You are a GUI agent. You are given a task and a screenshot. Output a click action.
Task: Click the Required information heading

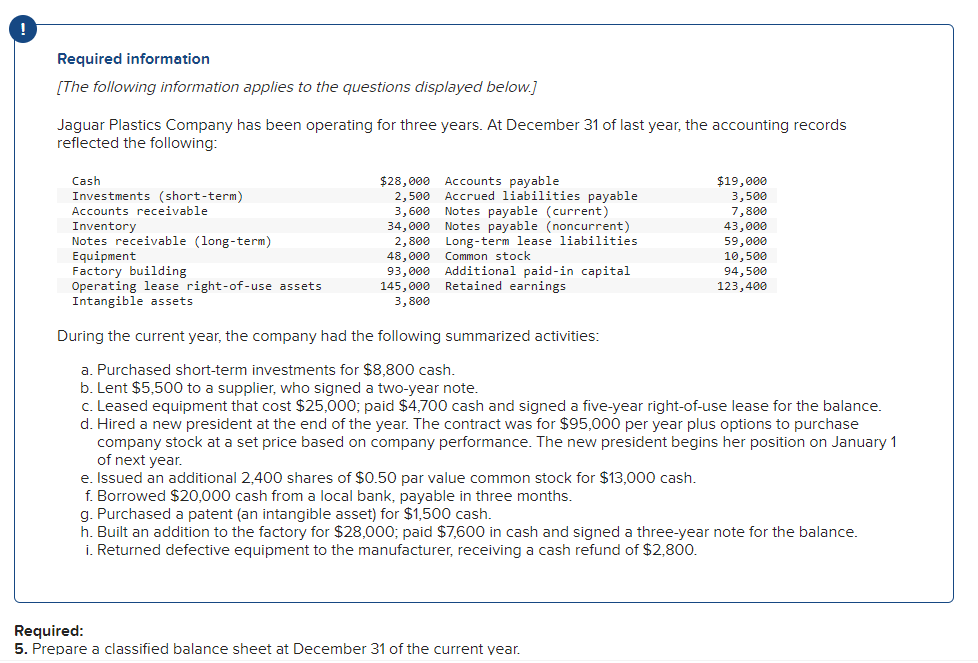(133, 59)
